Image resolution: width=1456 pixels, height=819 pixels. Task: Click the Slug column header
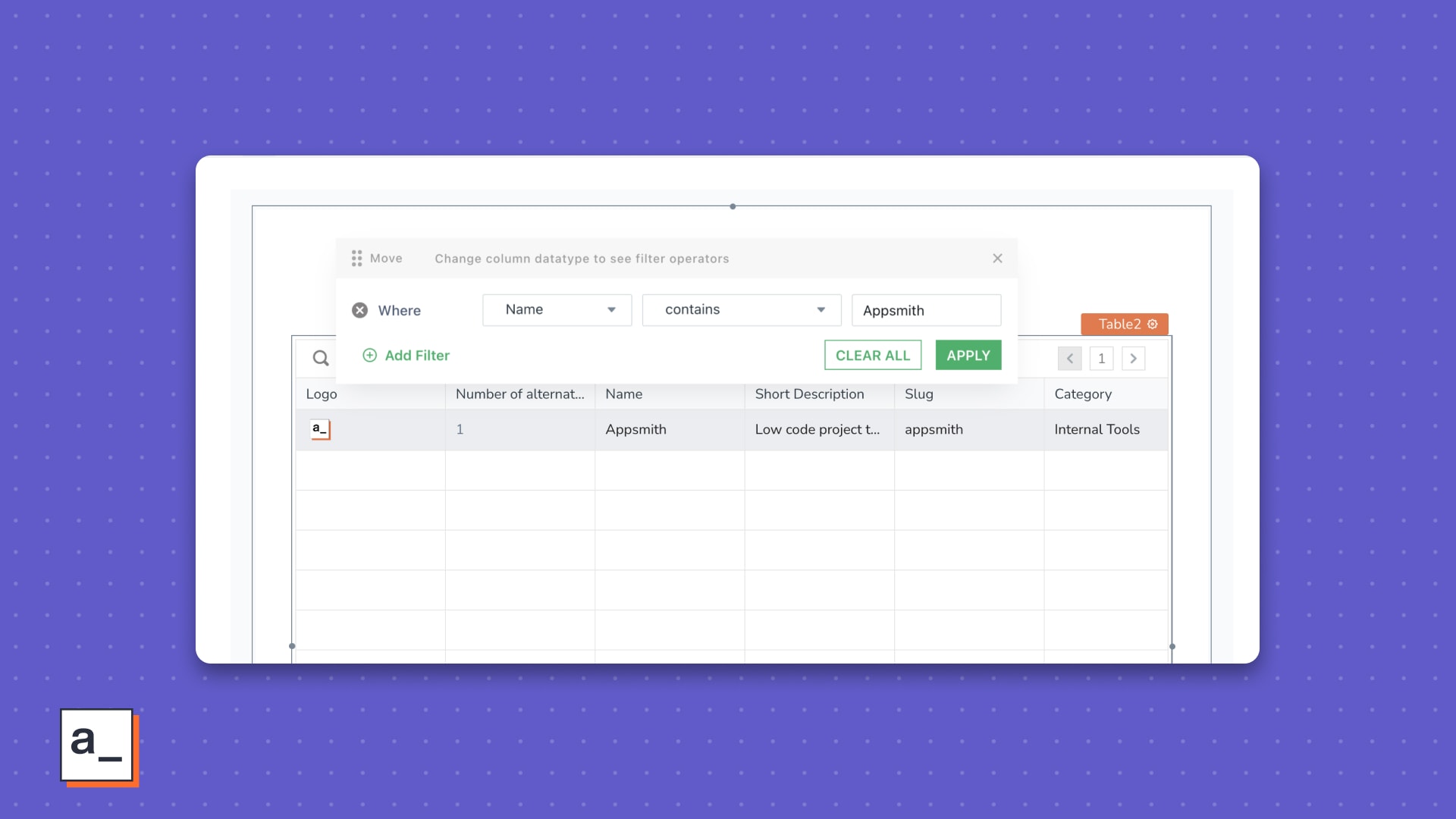coord(918,394)
